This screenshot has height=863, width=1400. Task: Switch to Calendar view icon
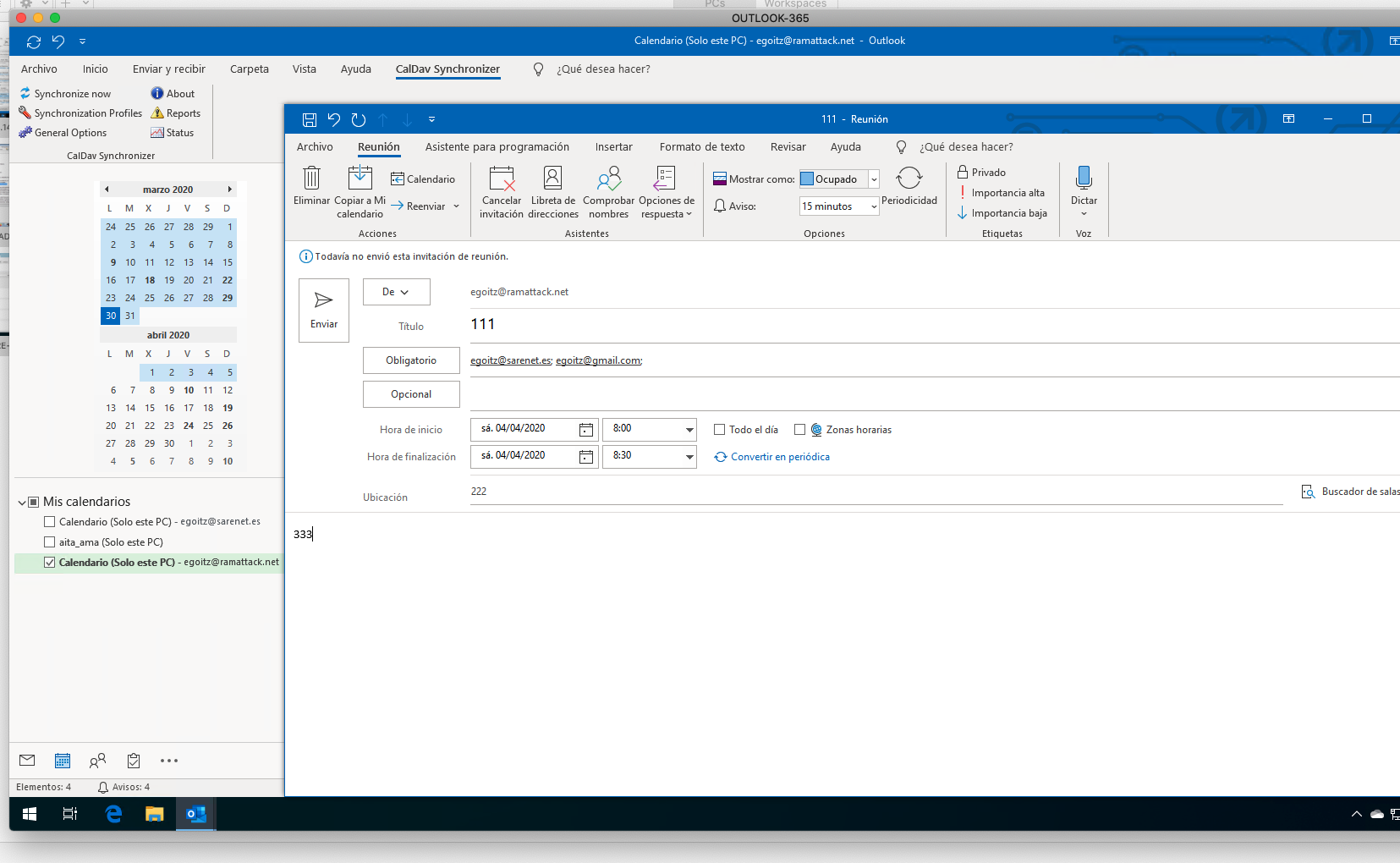click(x=63, y=760)
